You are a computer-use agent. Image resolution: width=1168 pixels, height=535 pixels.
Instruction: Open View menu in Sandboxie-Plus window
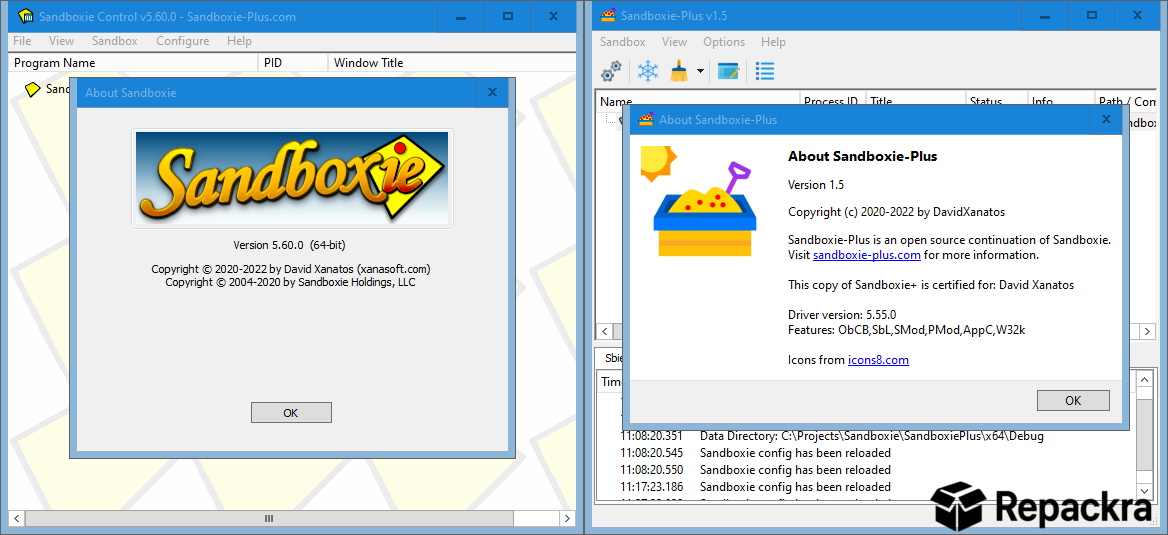click(x=674, y=42)
